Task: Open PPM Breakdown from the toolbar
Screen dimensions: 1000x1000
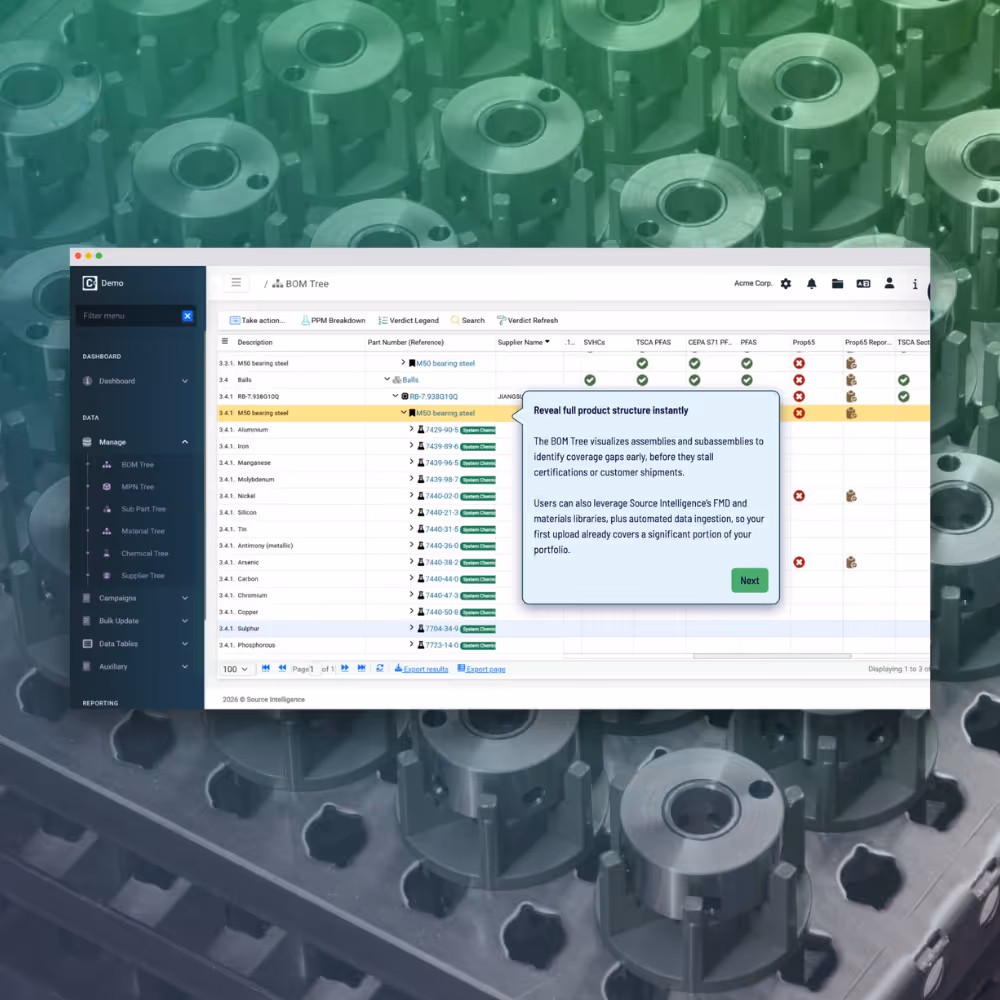Action: (x=333, y=320)
